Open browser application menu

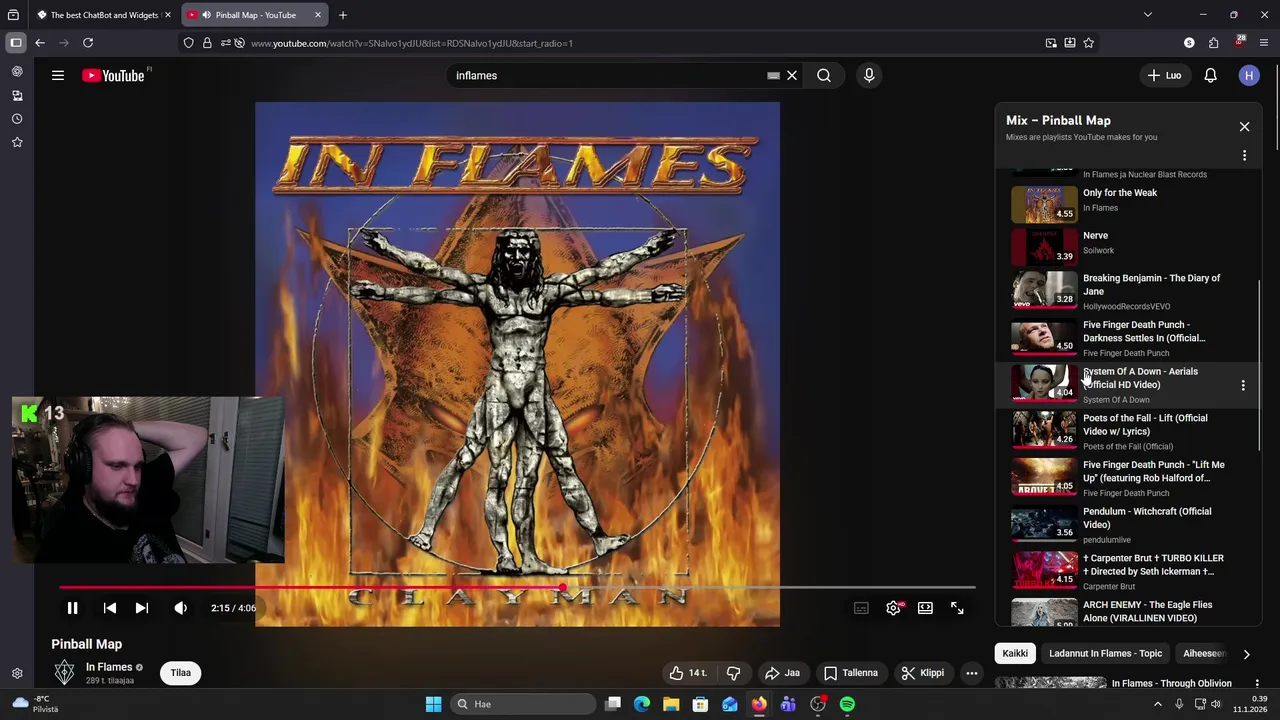click(x=1264, y=43)
